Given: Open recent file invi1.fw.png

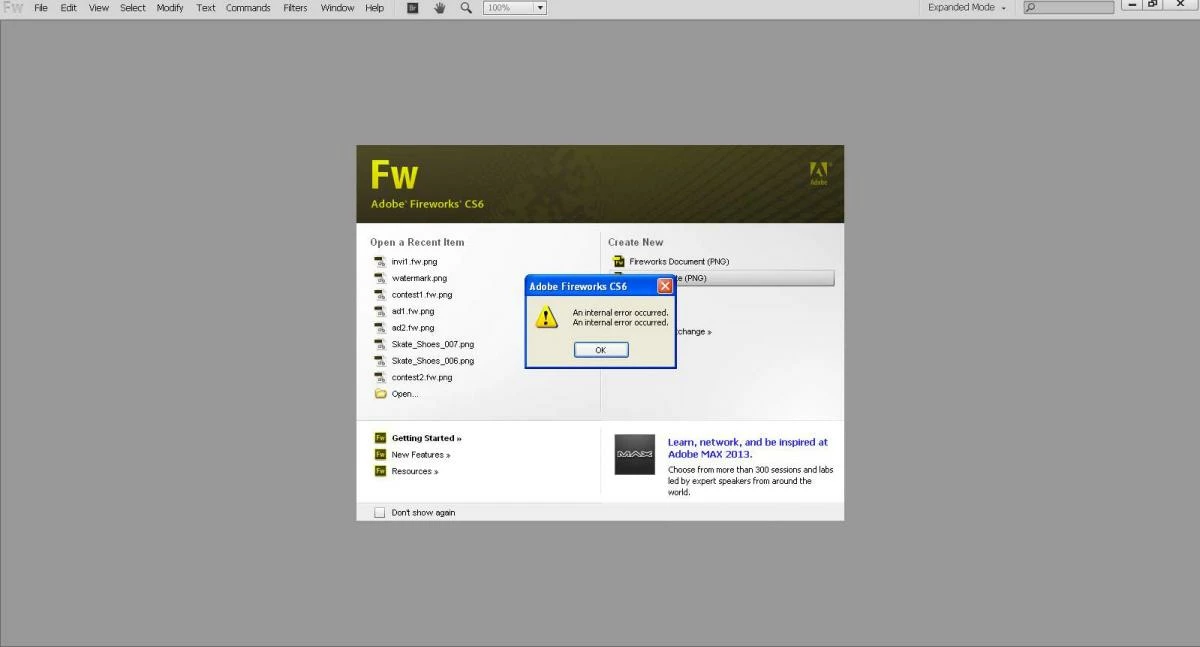Looking at the screenshot, I should point(414,262).
